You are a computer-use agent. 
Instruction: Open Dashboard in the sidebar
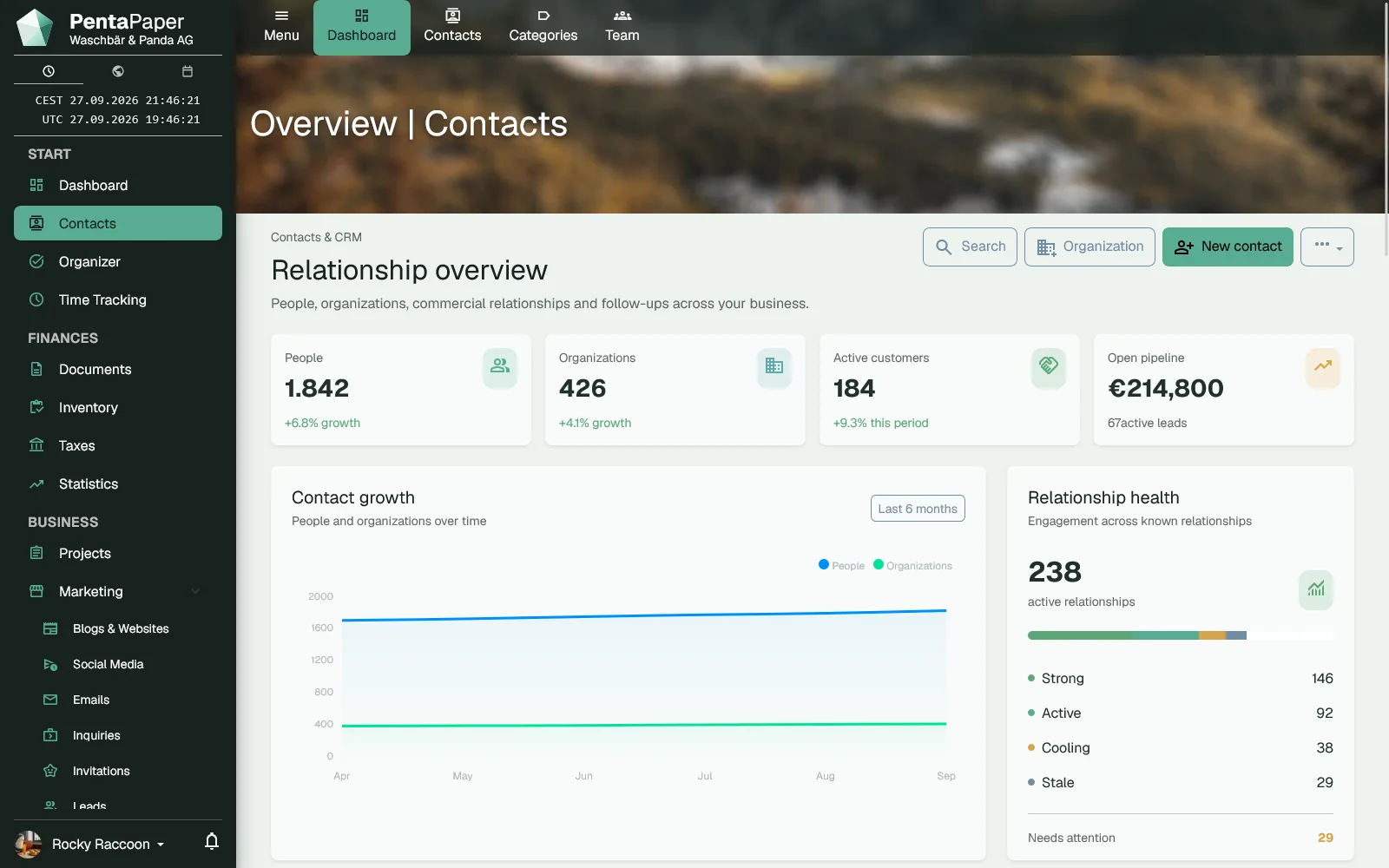pyautogui.click(x=118, y=185)
